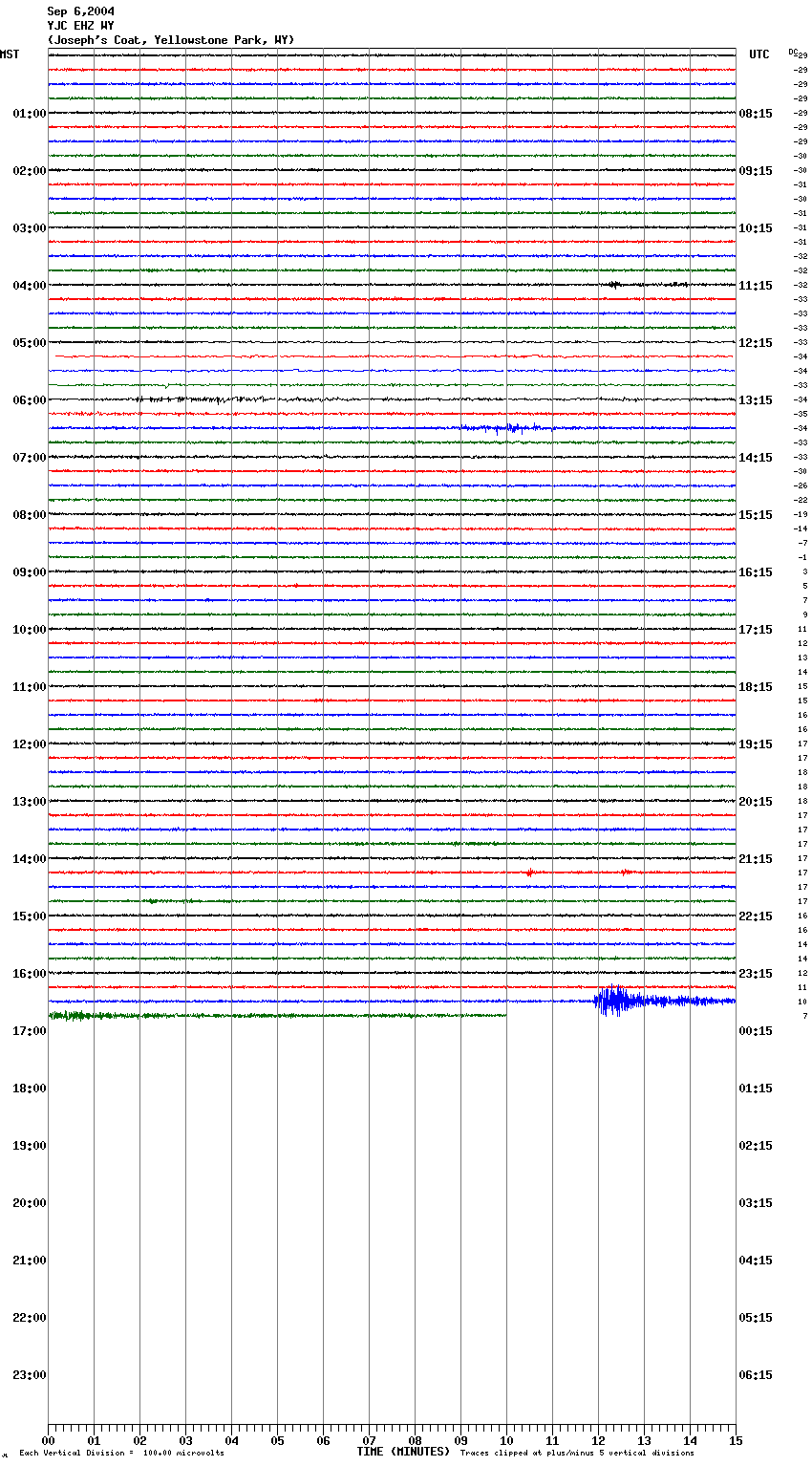Click the '04:00' MST hour label
Viewport: 812px width, 1466px height.
[x=30, y=286]
